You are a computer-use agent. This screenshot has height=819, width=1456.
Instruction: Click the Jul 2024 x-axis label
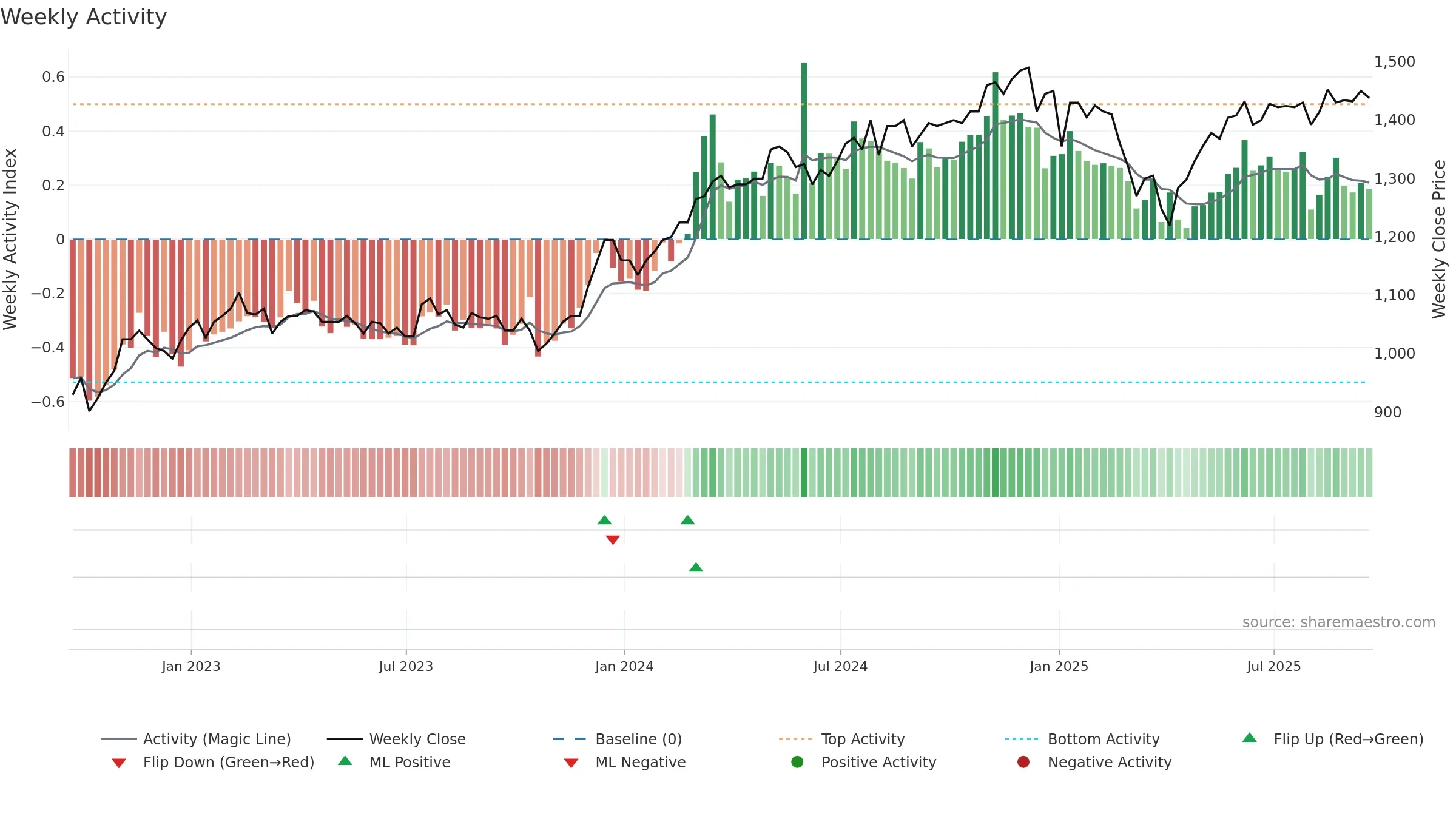[840, 666]
